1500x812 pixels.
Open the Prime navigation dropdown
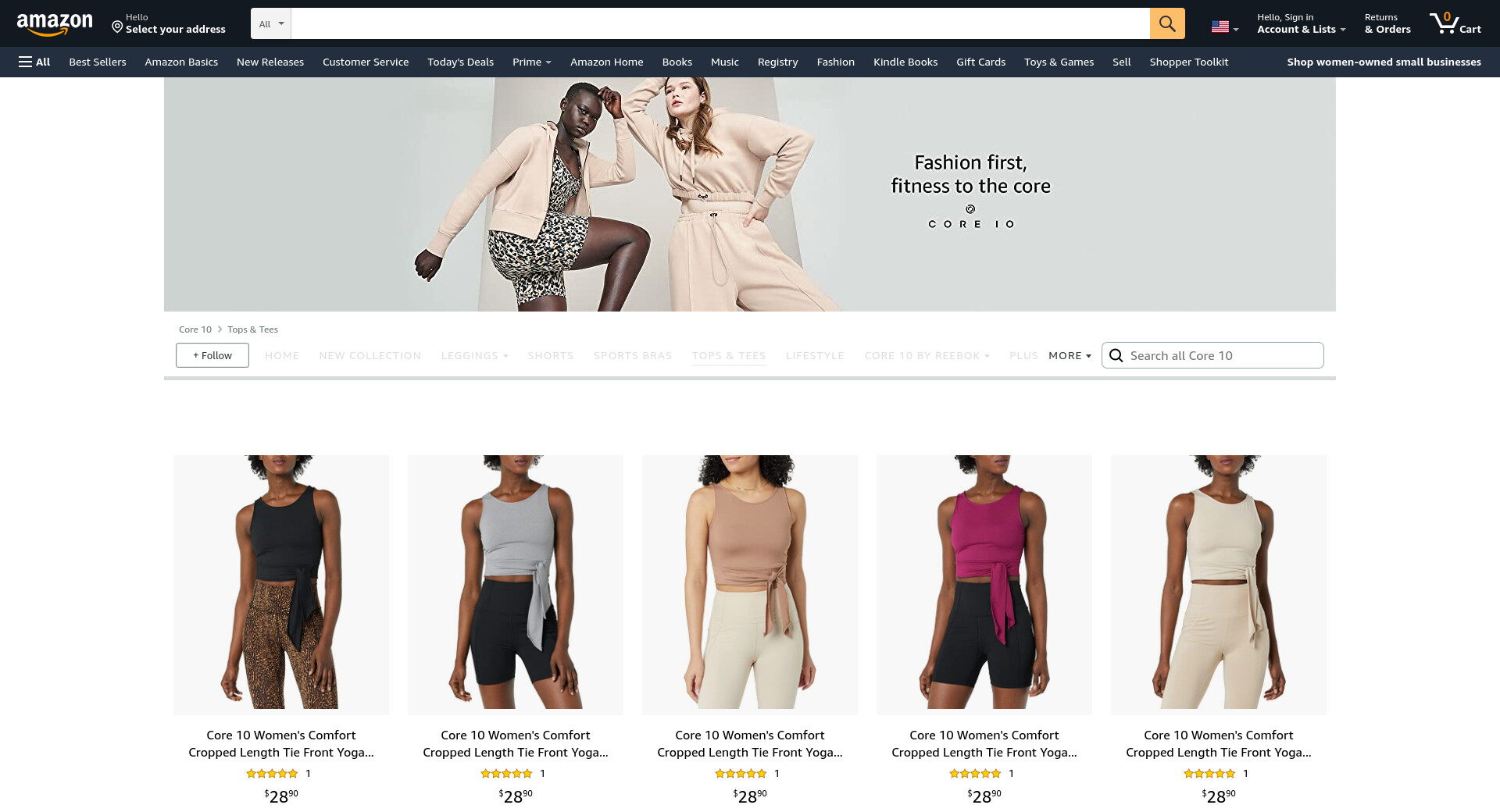[x=531, y=62]
